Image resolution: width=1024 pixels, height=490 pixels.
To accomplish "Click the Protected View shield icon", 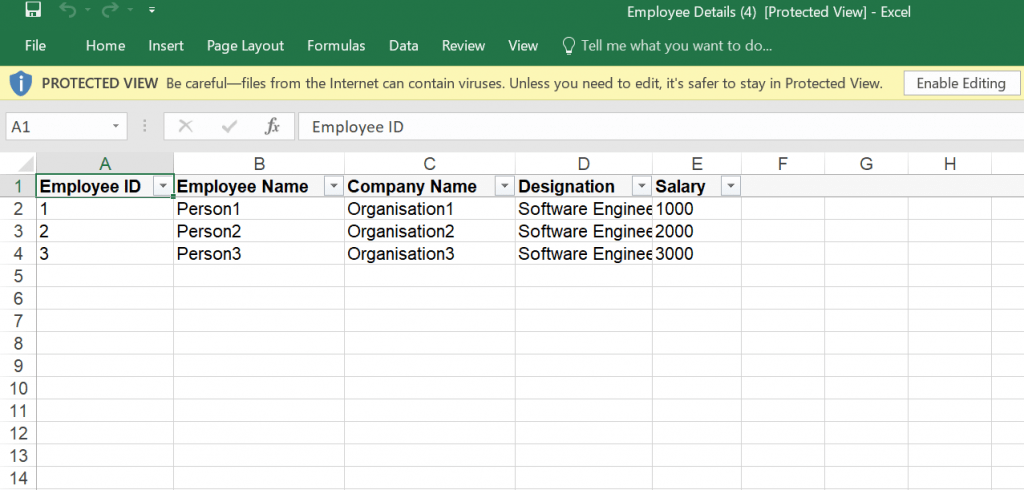I will coord(21,84).
